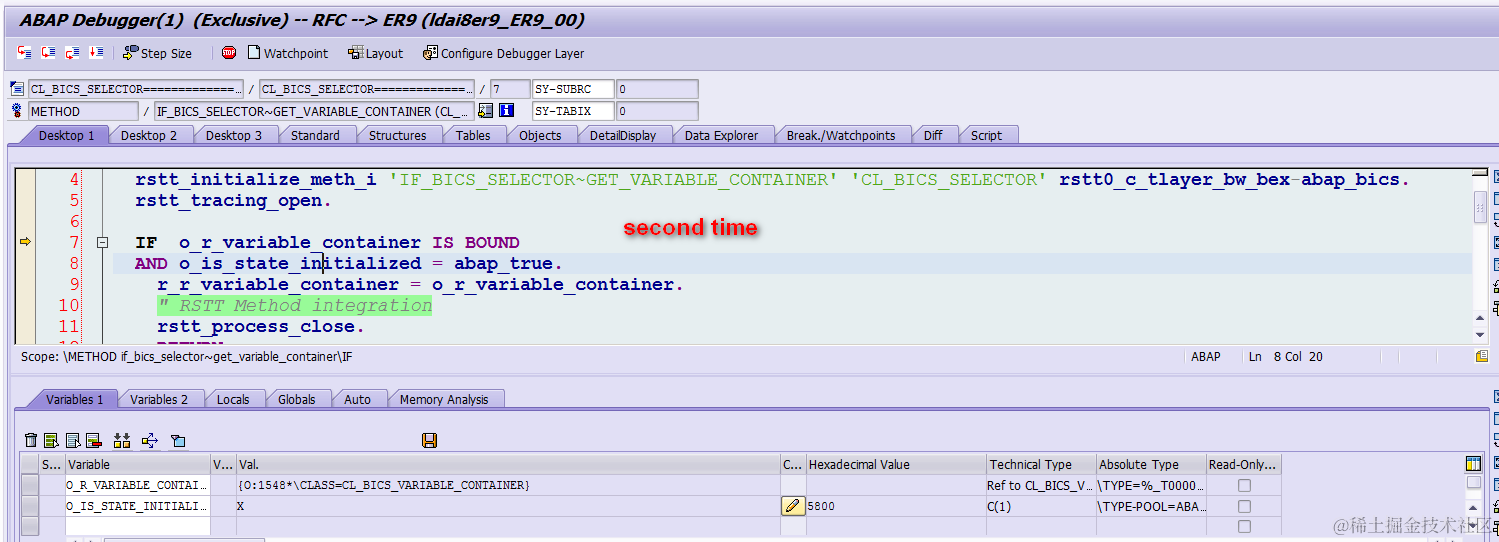Toggle Read-Only checkbox for O_R_VARIABLE_CONTAI row

point(1244,485)
